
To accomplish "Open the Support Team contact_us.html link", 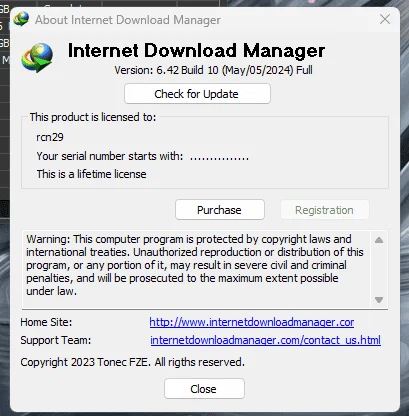I will 265,340.
